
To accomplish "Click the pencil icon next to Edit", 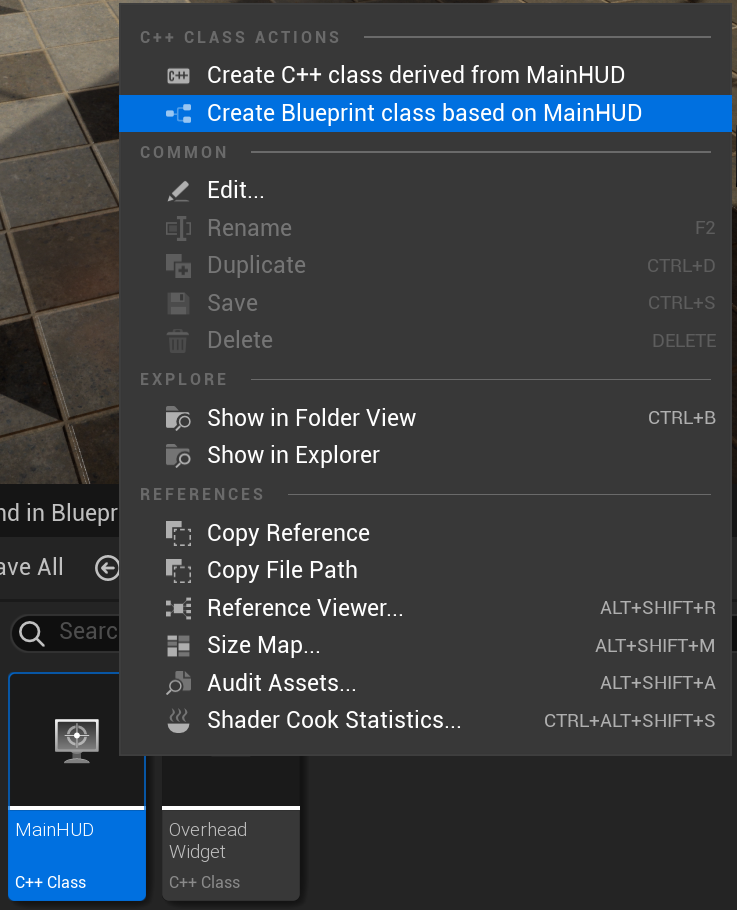I will (x=178, y=190).
